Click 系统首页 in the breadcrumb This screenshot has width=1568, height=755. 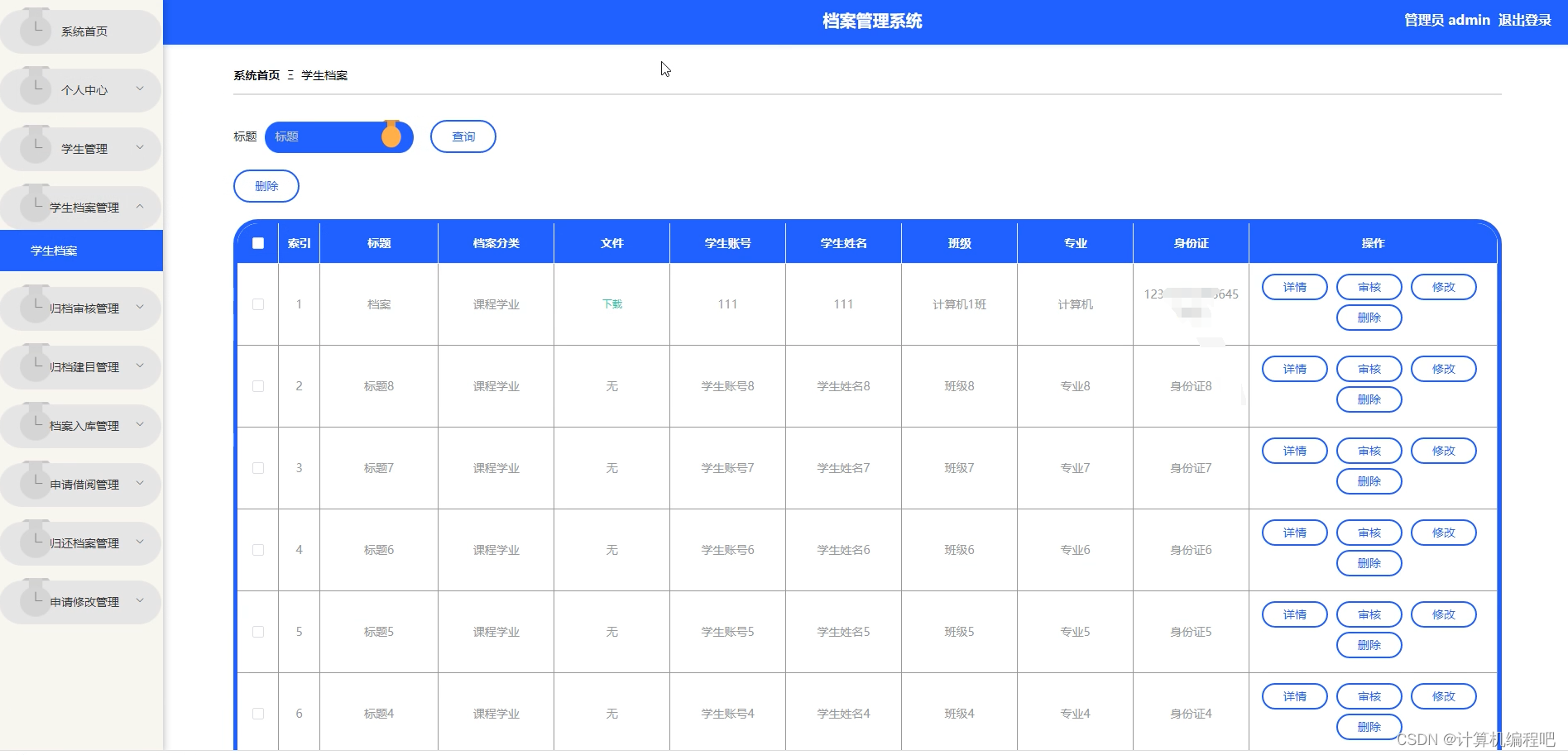click(x=255, y=74)
